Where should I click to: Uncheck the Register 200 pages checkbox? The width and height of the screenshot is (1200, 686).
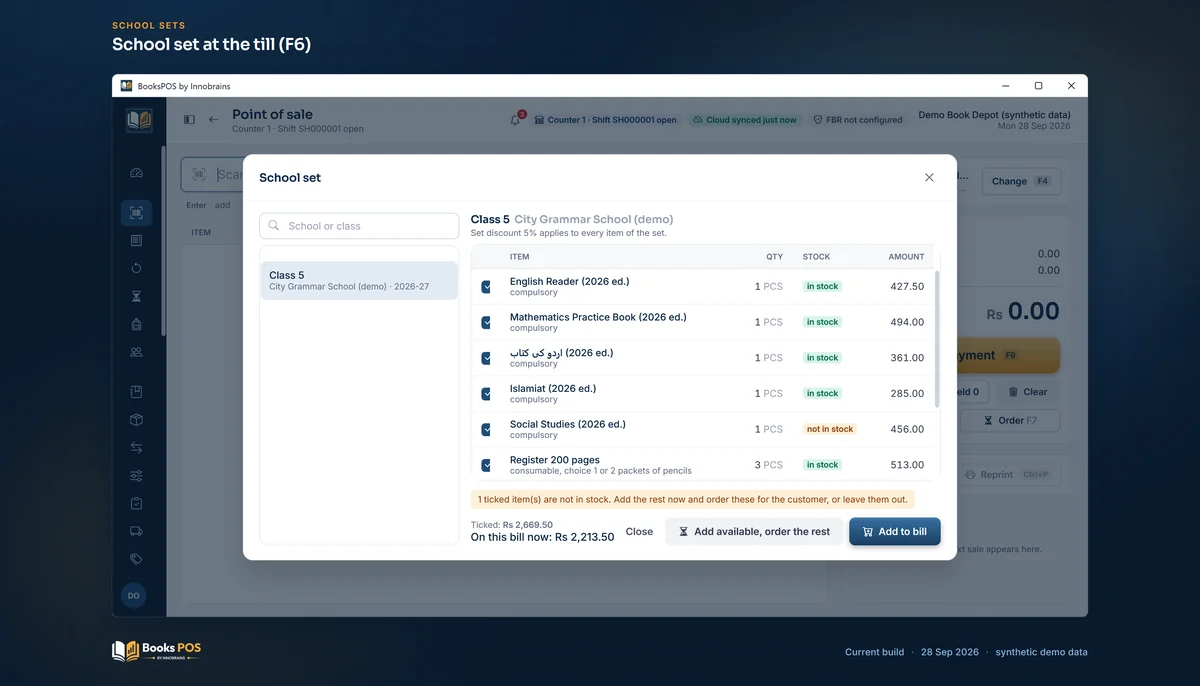486,465
